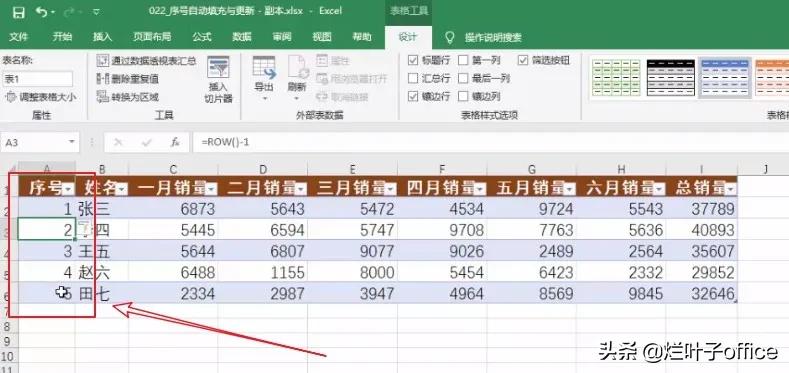Select column C header
Screen dimensions: 789x373
[173, 169]
